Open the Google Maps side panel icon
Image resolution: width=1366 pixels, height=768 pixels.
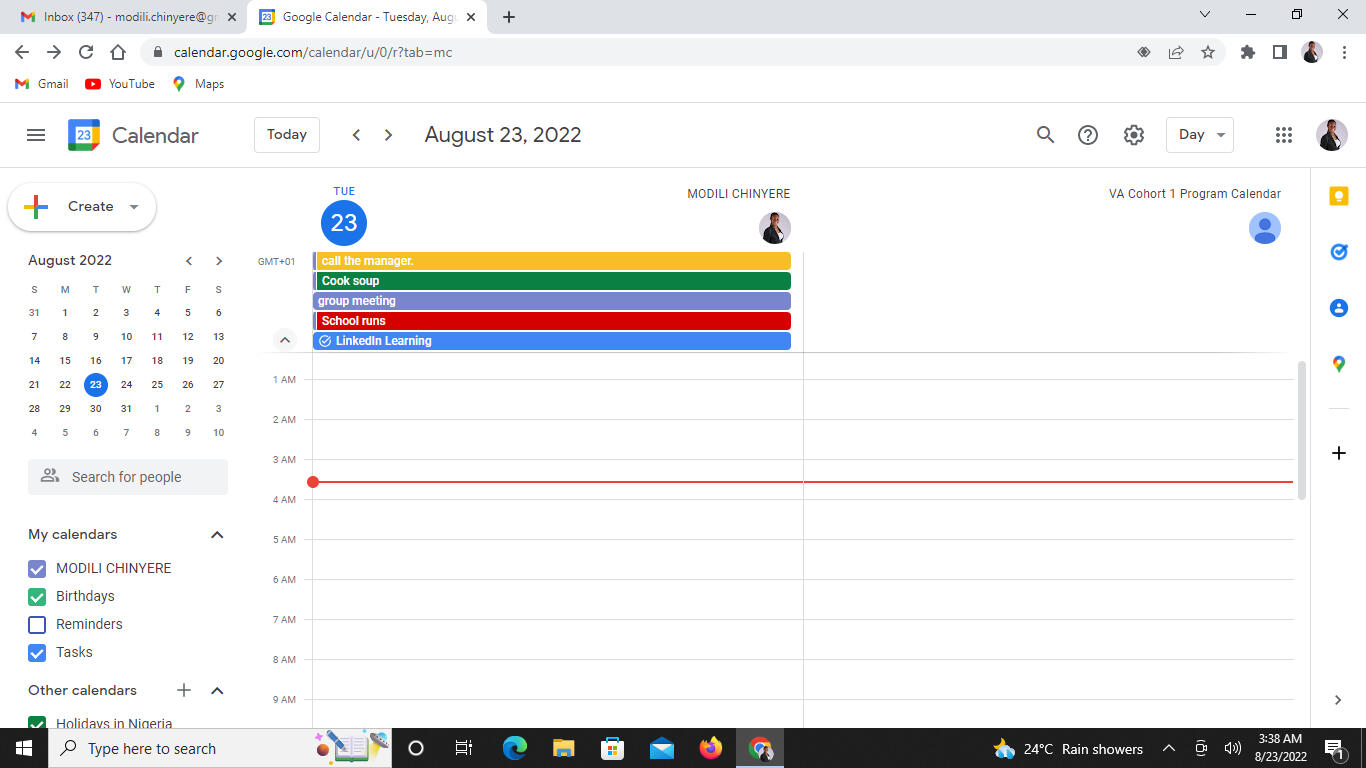tap(1338, 364)
